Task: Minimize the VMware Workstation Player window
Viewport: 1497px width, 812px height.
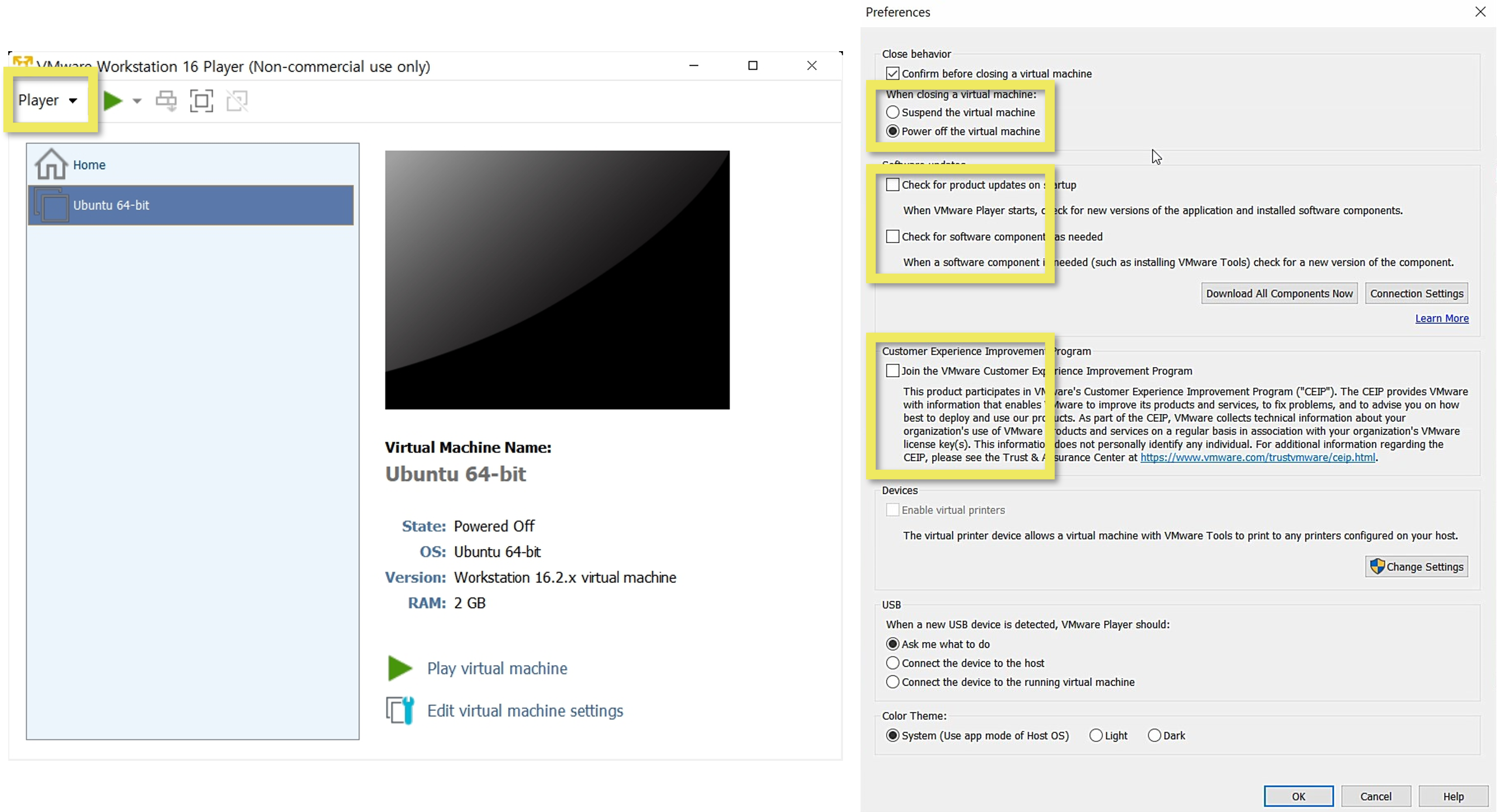Action: [x=694, y=65]
